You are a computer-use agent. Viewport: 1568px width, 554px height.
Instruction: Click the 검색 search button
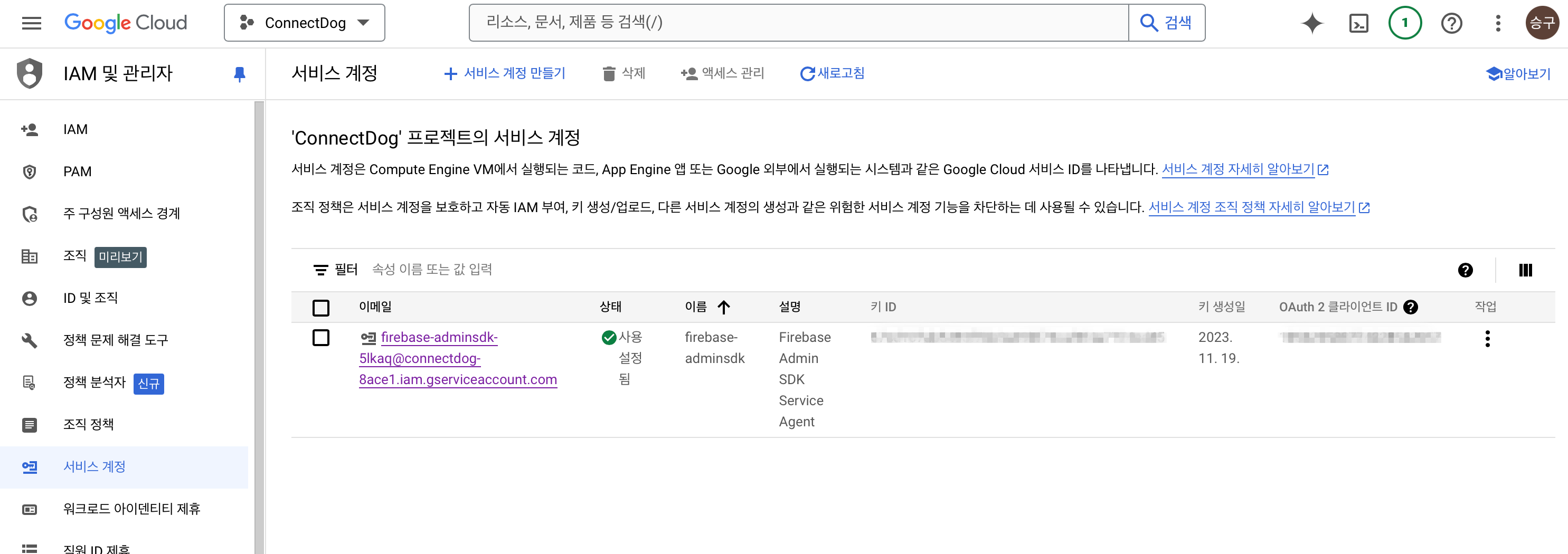click(x=1166, y=23)
